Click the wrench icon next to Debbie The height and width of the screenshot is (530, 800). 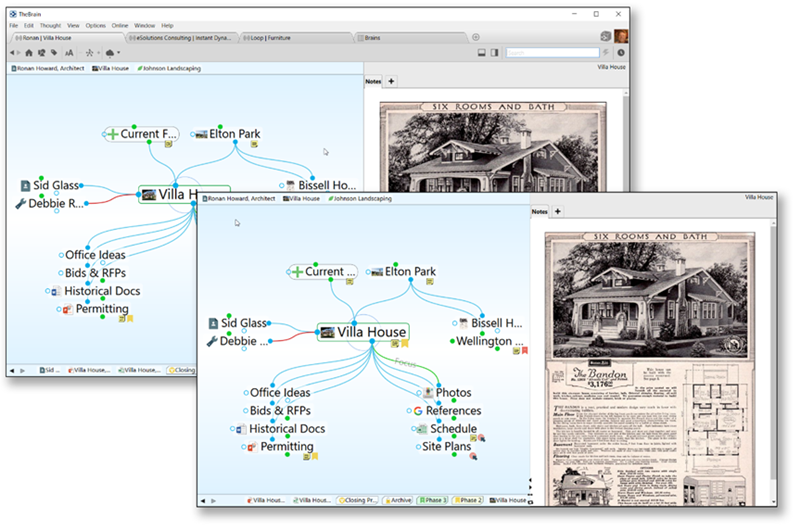point(212,341)
